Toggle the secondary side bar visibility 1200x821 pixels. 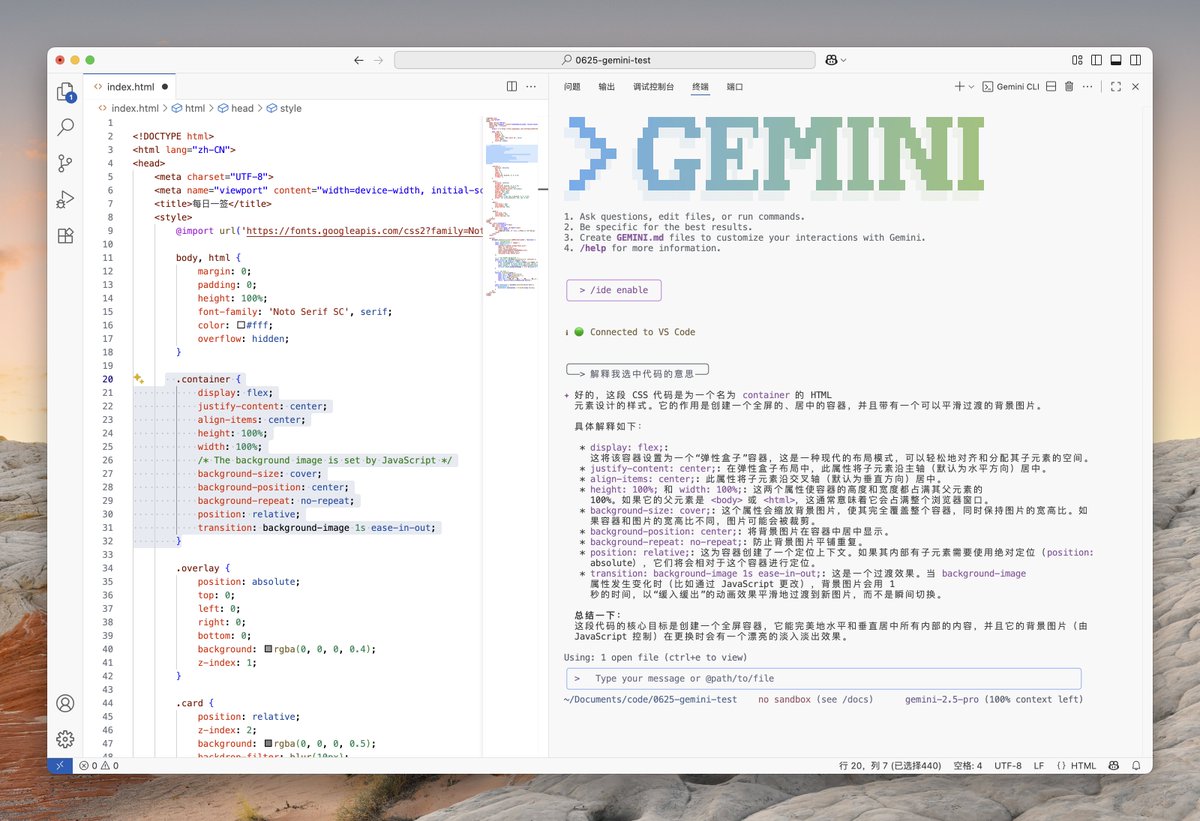click(x=1135, y=61)
